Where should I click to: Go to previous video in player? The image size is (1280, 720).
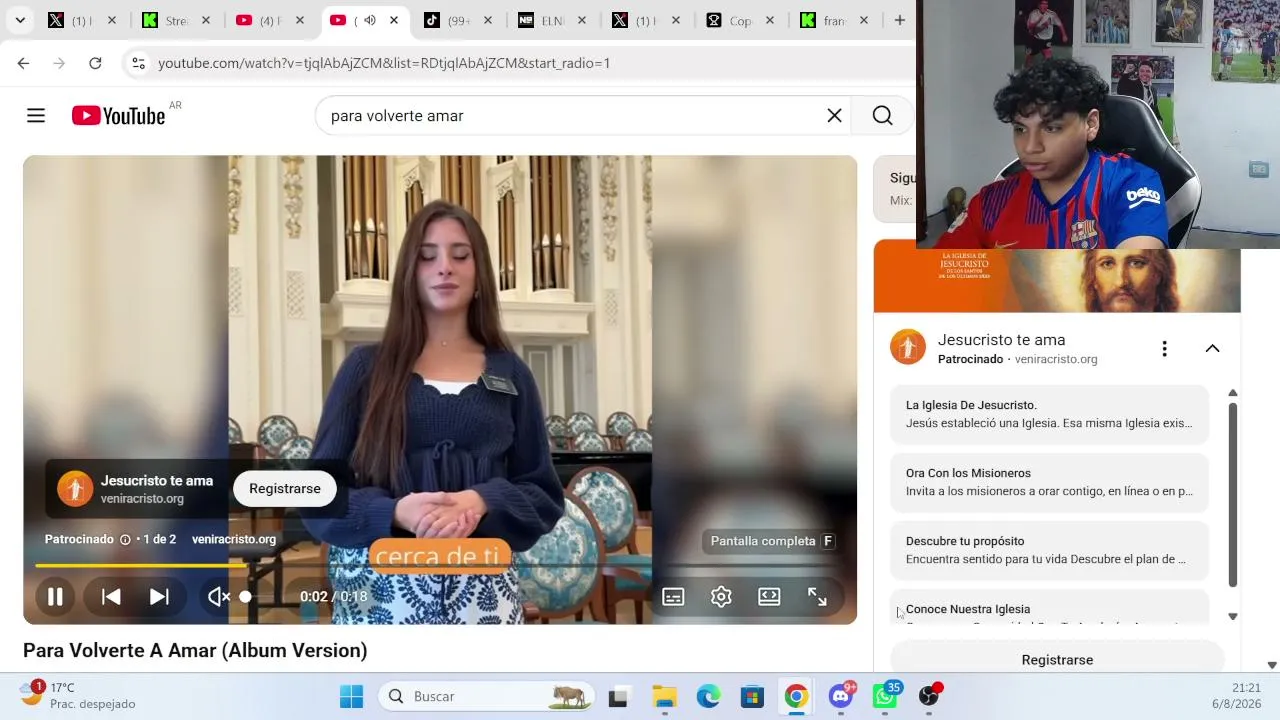click(111, 597)
